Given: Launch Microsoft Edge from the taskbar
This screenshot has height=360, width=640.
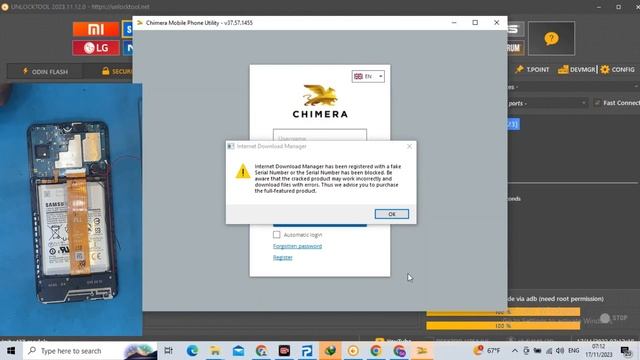Looking at the screenshot, I should 192,351.
